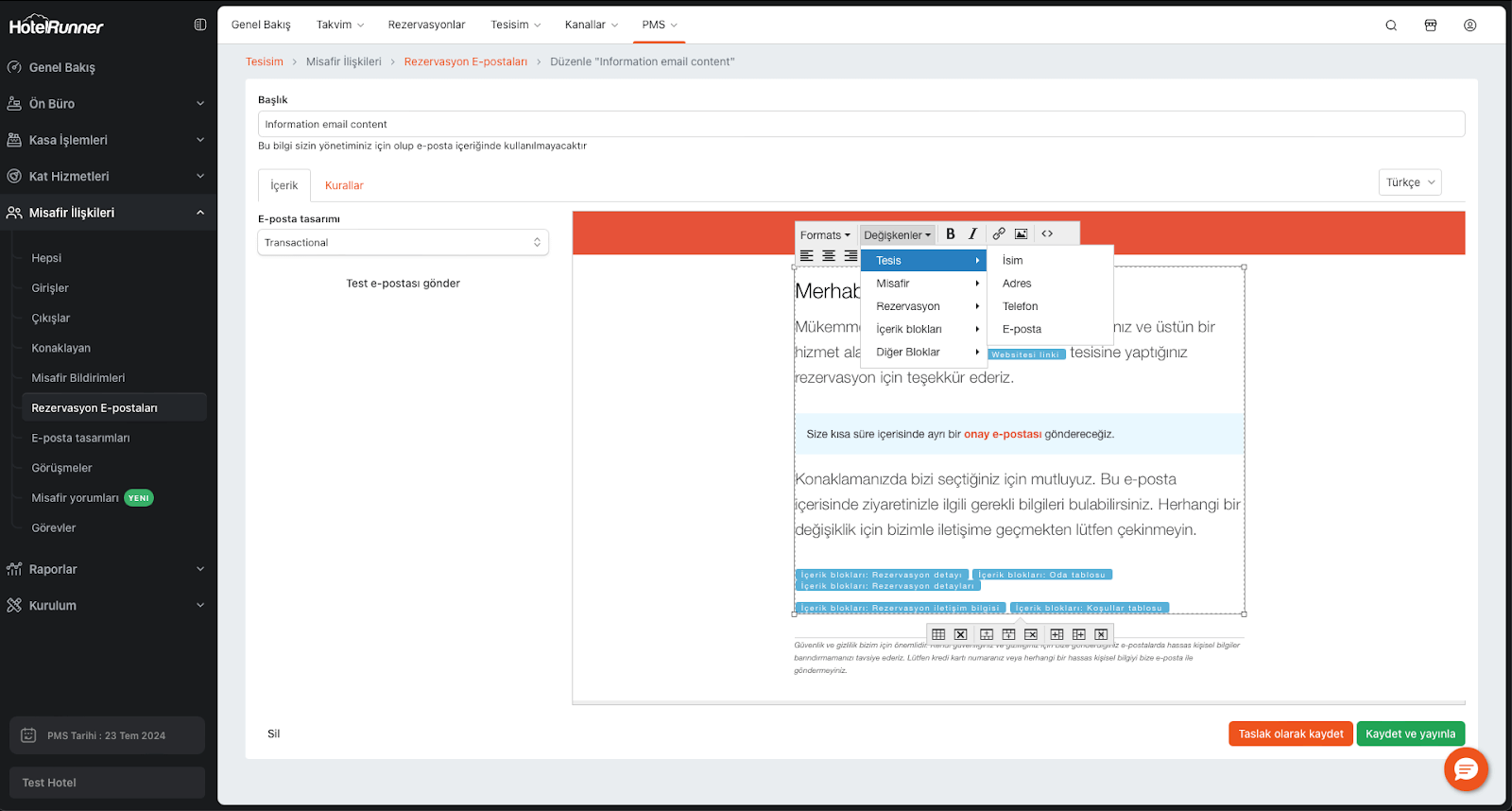Open the user profile icon
The height and width of the screenshot is (811, 1512).
tap(1470, 26)
